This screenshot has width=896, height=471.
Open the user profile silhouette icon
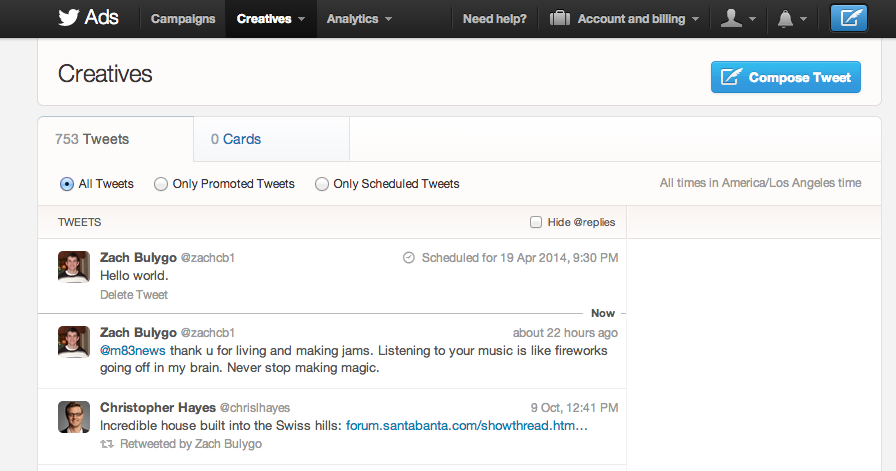[x=731, y=18]
